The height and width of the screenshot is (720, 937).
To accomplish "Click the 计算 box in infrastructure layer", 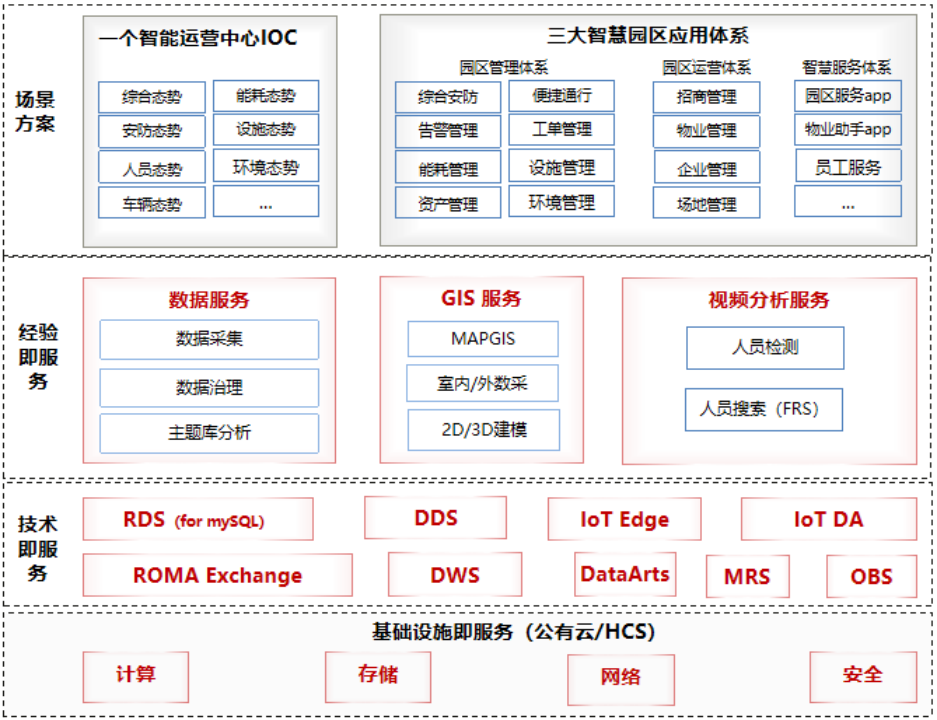I will click(135, 677).
